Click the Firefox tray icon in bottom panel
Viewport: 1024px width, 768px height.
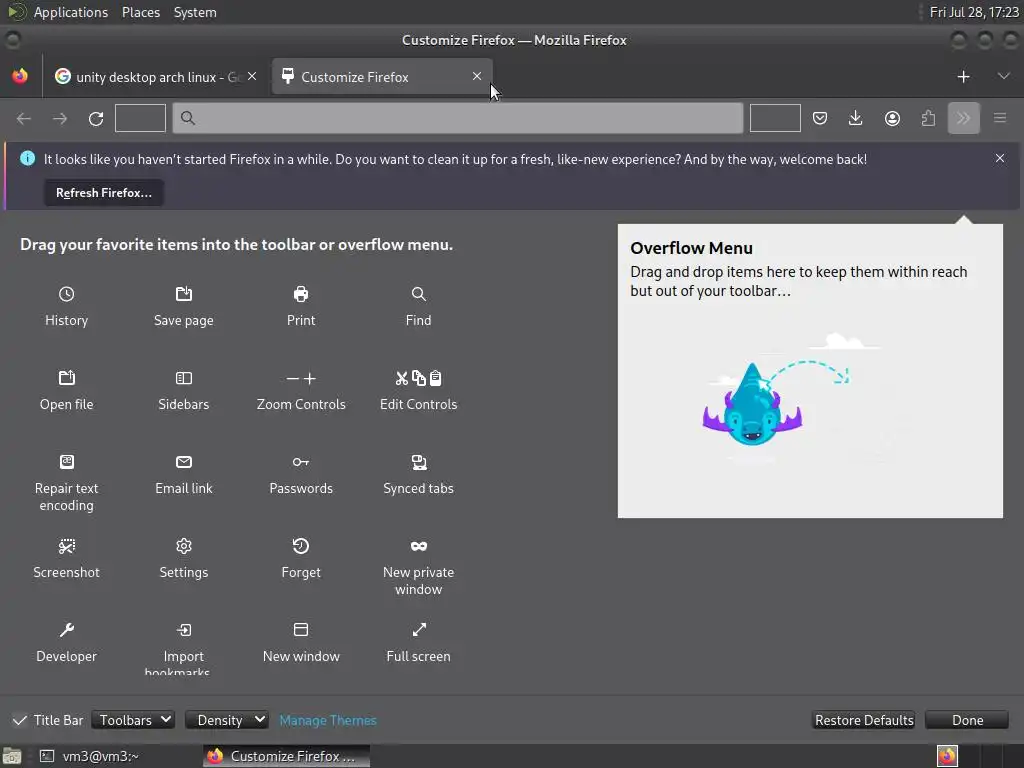tap(947, 756)
